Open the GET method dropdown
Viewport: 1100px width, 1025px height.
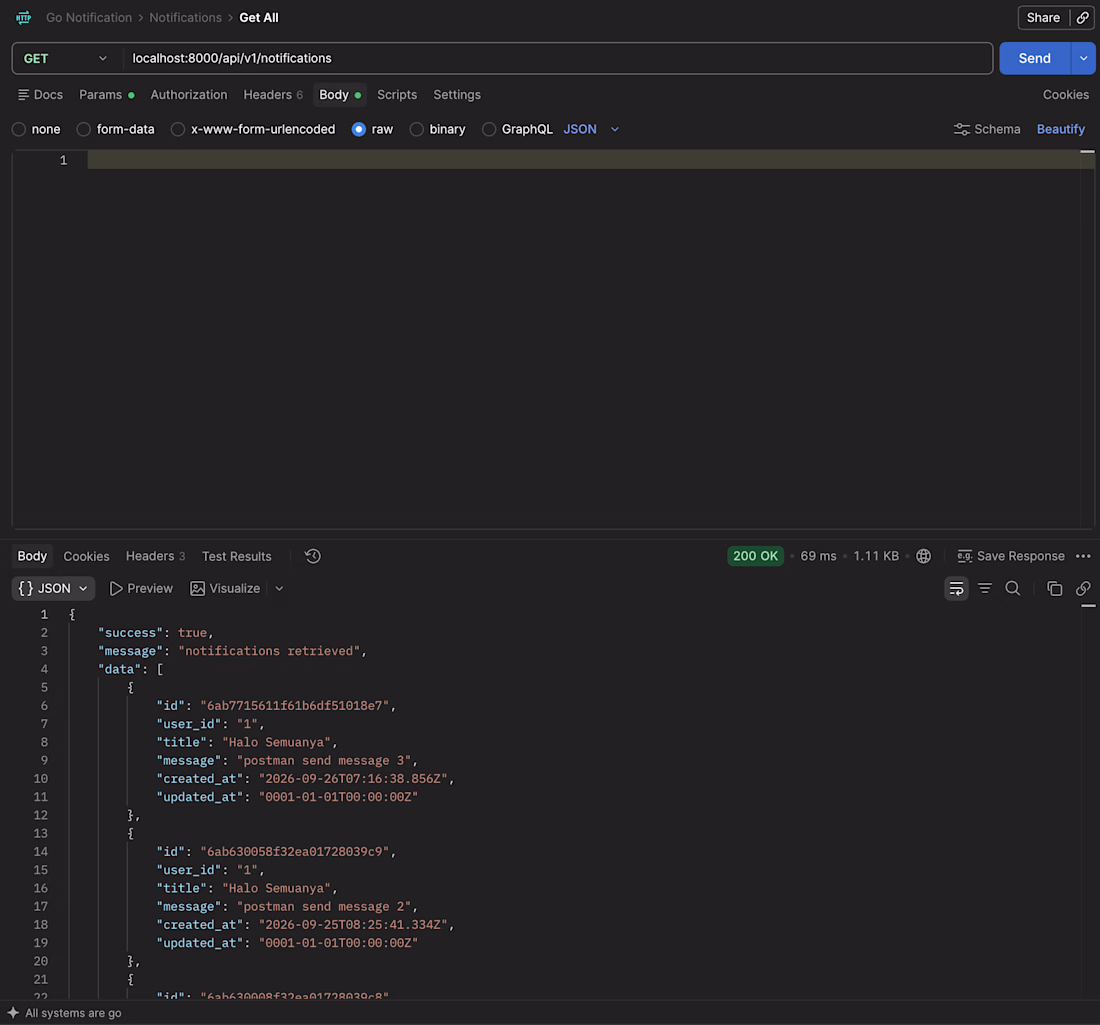click(67, 58)
